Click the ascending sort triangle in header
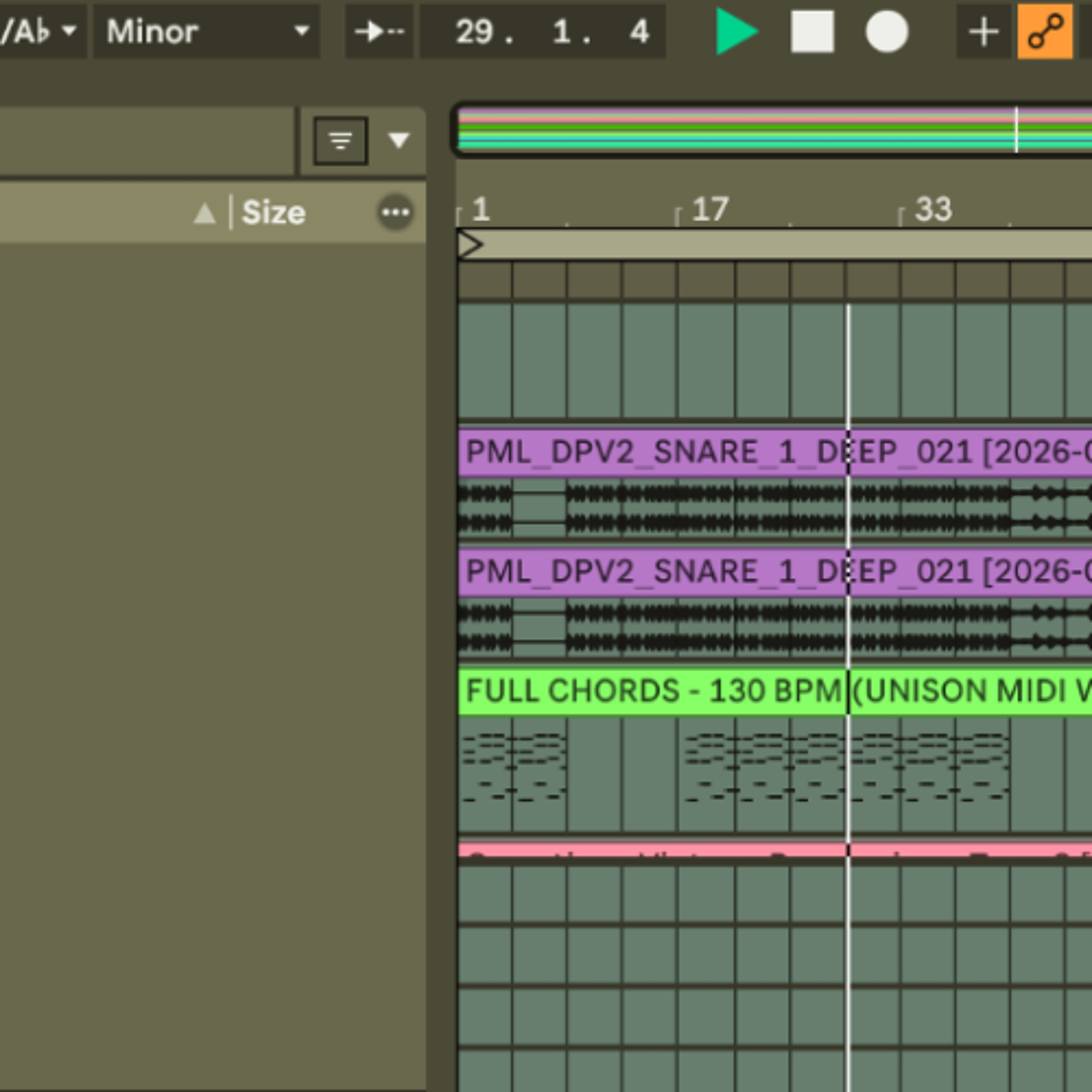1092x1092 pixels. (x=205, y=214)
